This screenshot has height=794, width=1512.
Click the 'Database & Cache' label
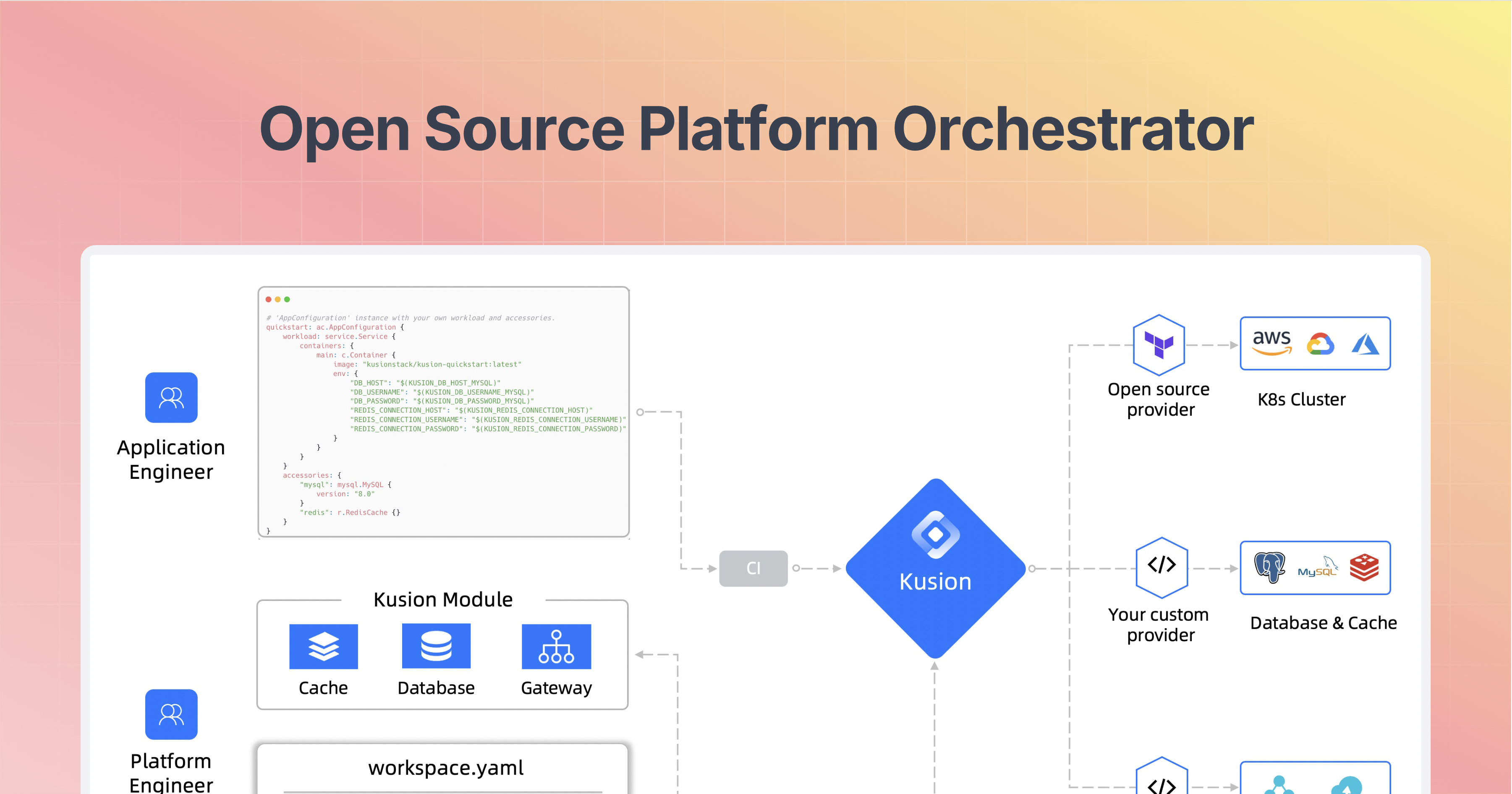click(x=1324, y=623)
